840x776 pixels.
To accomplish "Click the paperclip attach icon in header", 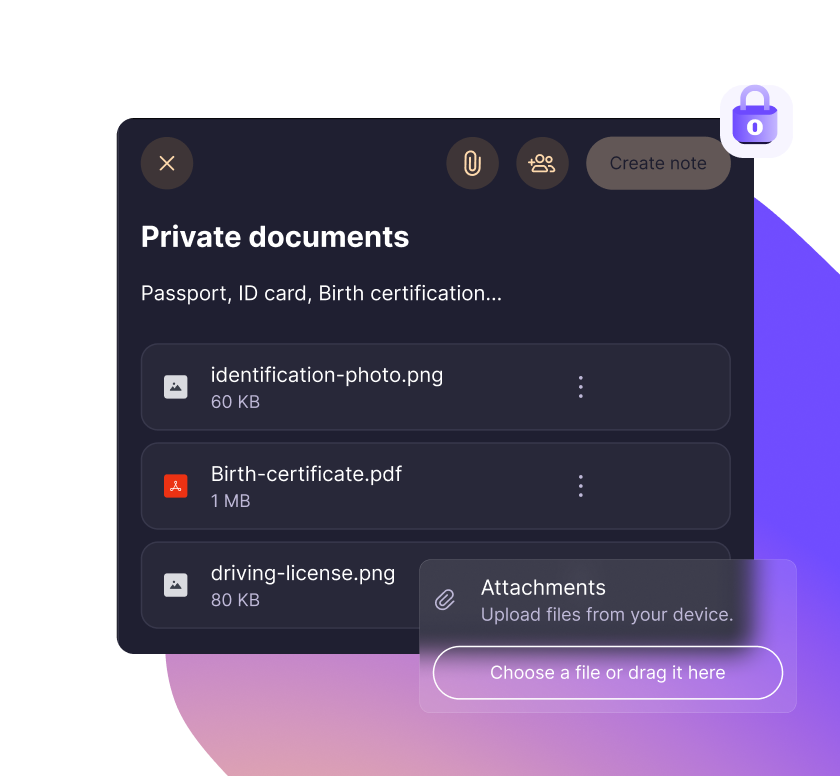I will 472,163.
